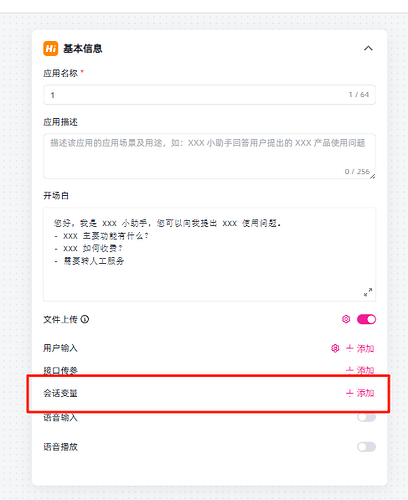
Task: Open the 用户输入 settings gear icon
Action: (335, 348)
